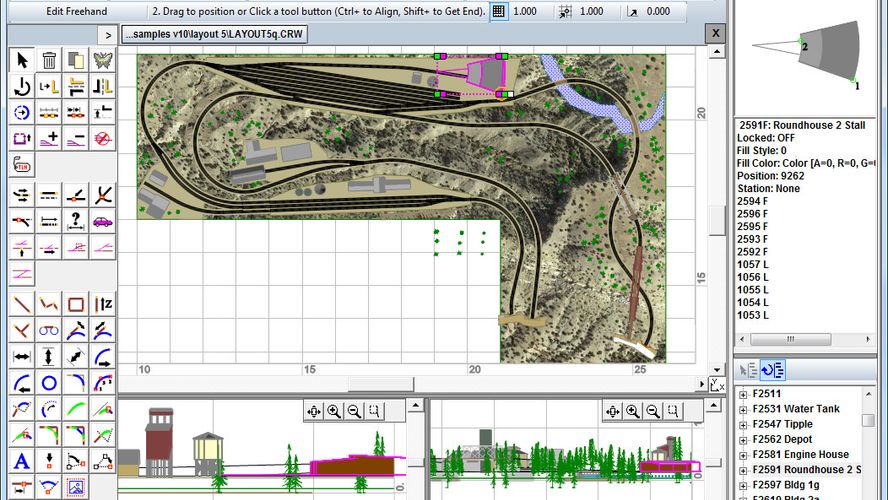The height and width of the screenshot is (500, 888).
Task: Click the purple car icon
Action: click(102, 220)
